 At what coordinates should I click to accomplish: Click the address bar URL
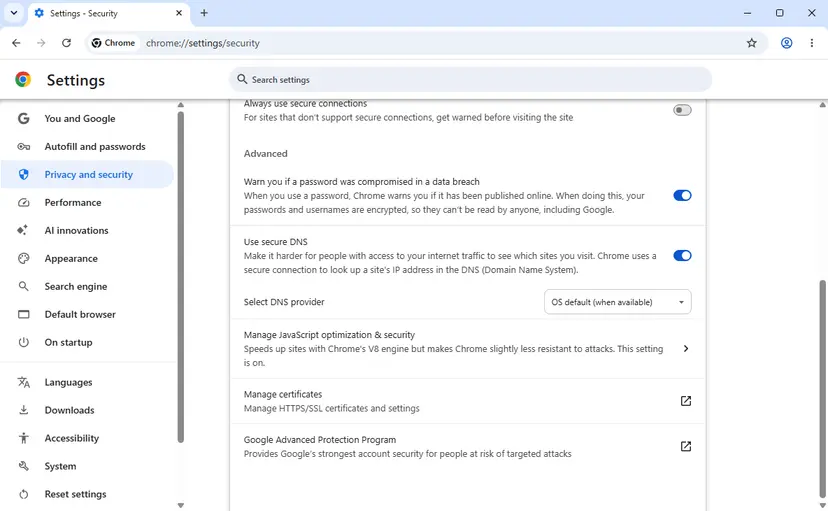click(x=203, y=43)
